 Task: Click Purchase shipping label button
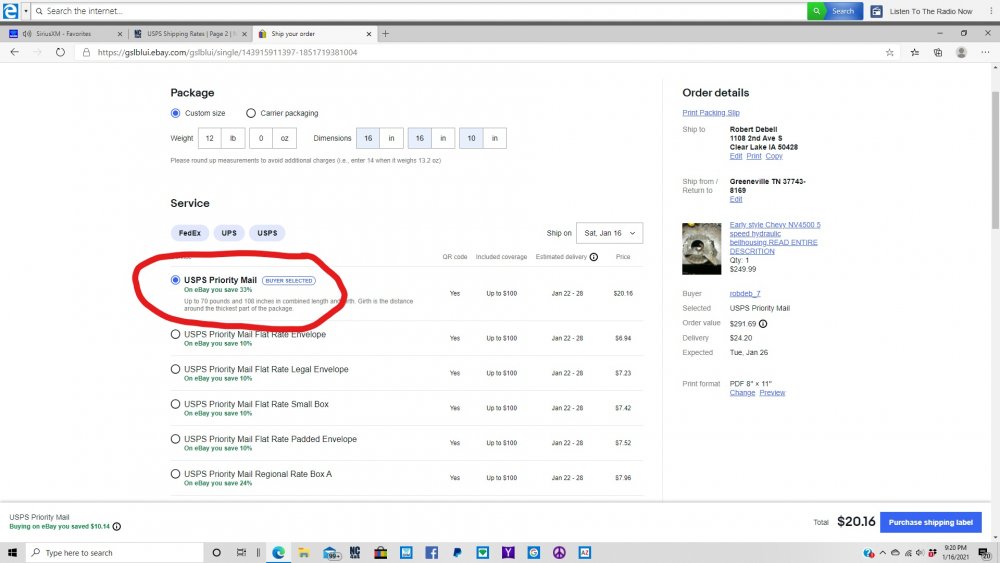930,522
